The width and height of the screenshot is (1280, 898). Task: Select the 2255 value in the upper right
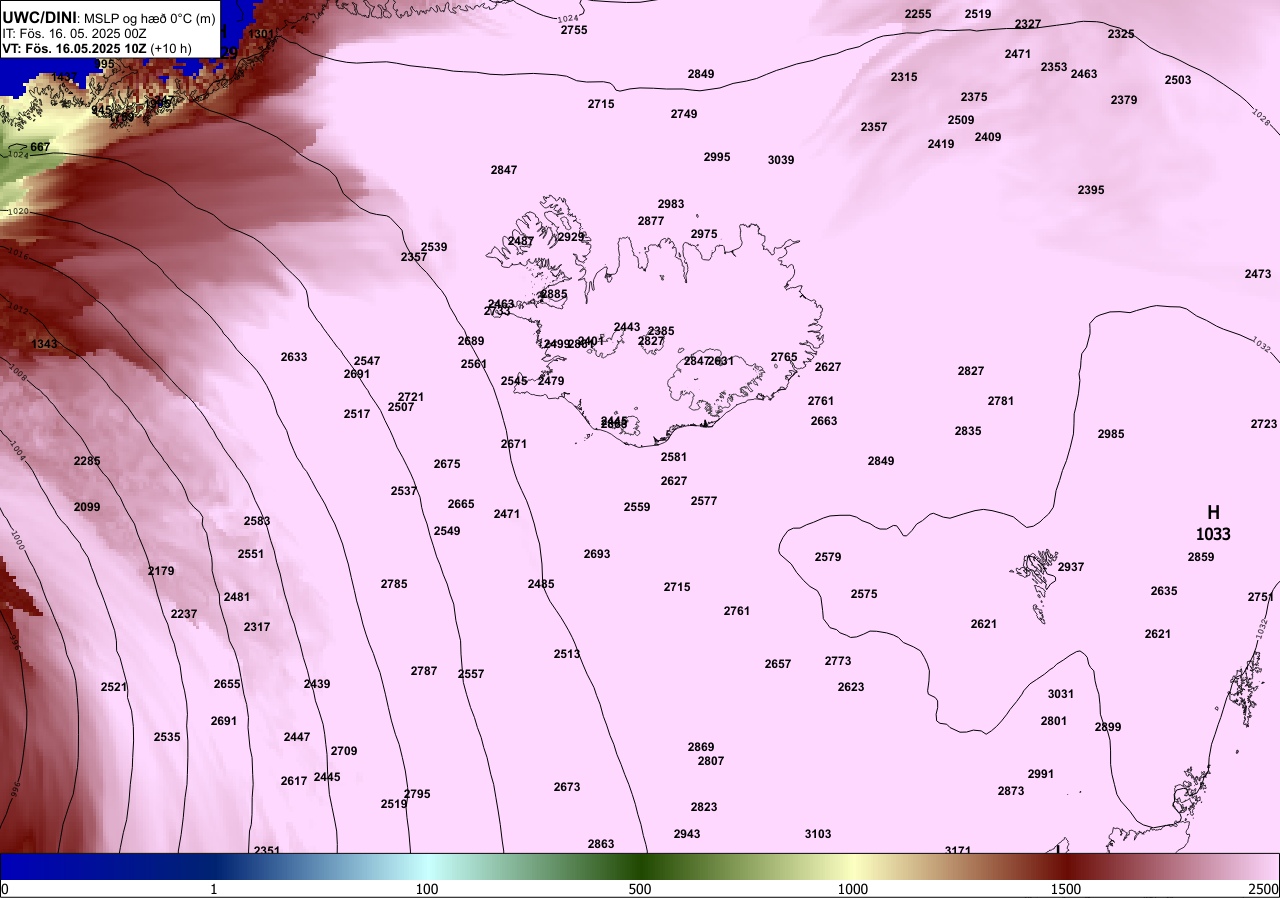point(918,14)
